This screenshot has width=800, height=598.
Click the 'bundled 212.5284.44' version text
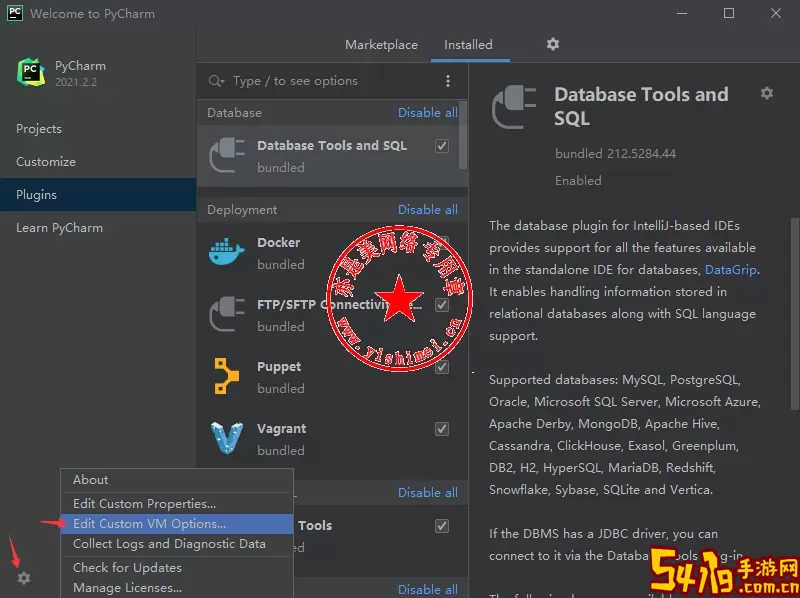615,154
